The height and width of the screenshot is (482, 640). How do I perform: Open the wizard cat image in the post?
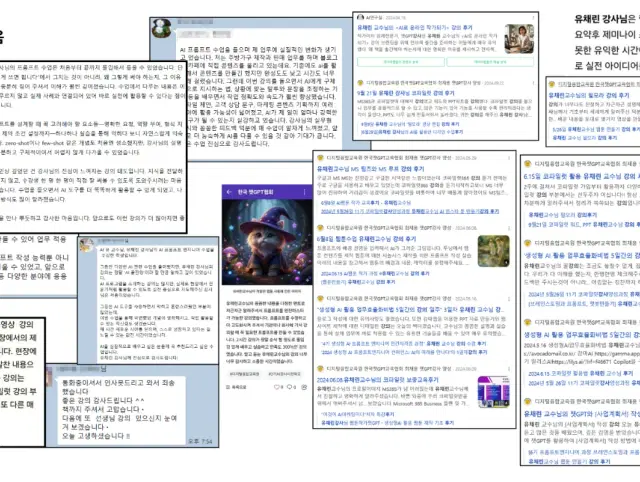(x=267, y=242)
